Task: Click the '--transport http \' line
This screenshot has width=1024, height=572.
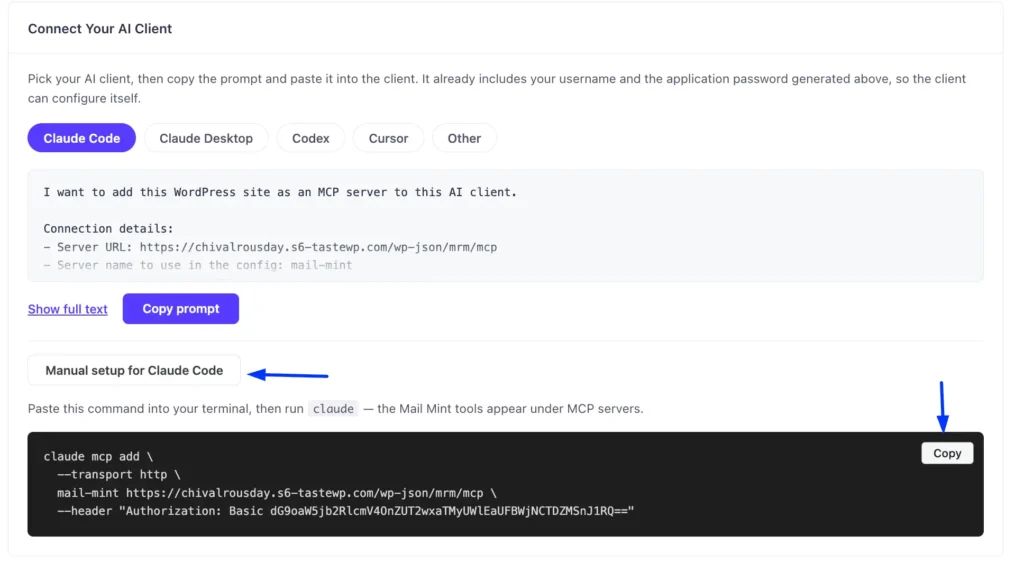Action: [x=119, y=475]
